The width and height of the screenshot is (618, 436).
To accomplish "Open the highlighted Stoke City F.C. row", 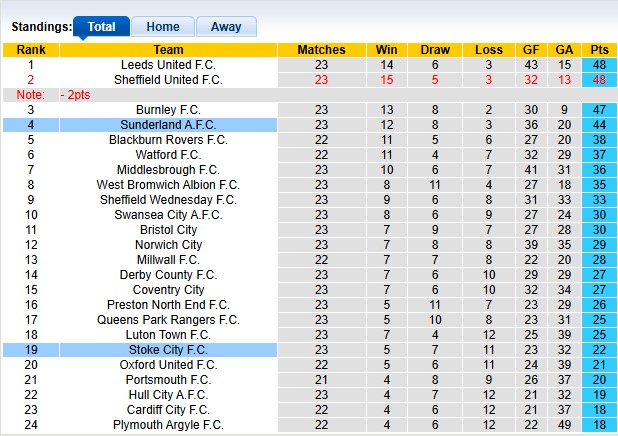I will [168, 350].
